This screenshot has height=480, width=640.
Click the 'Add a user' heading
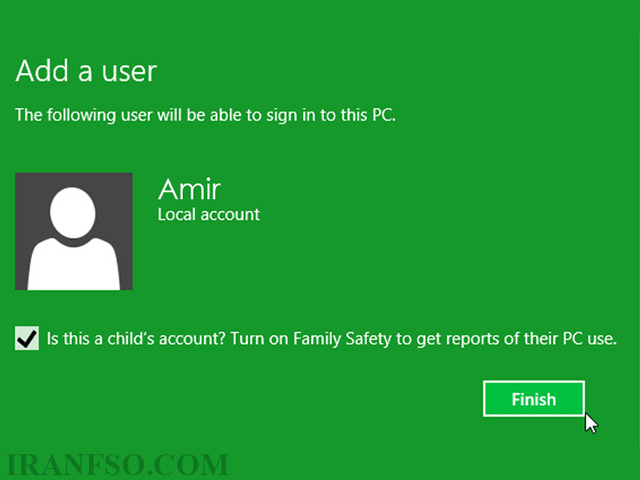[x=86, y=71]
